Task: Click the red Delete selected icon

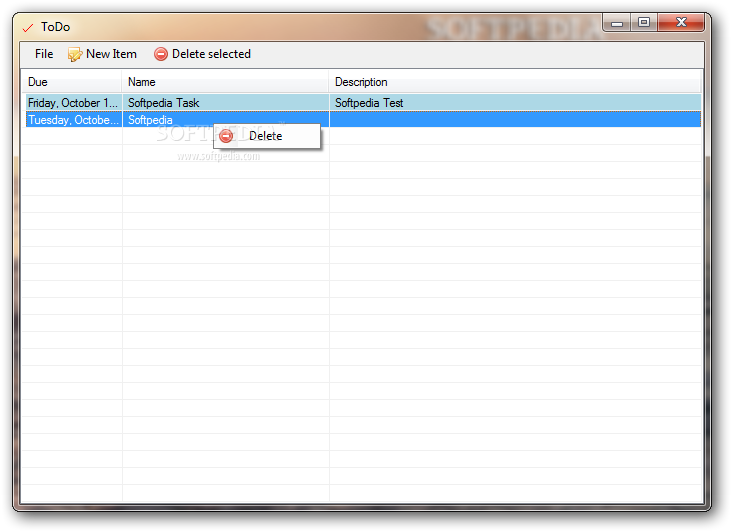Action: click(x=161, y=54)
